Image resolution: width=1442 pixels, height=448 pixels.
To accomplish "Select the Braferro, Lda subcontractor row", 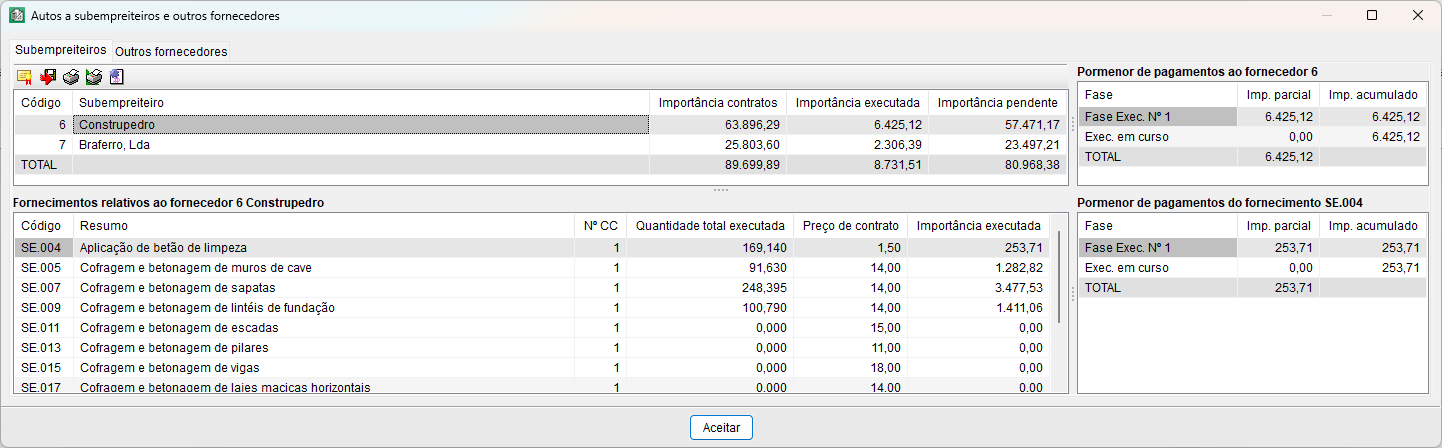I will click(x=115, y=144).
